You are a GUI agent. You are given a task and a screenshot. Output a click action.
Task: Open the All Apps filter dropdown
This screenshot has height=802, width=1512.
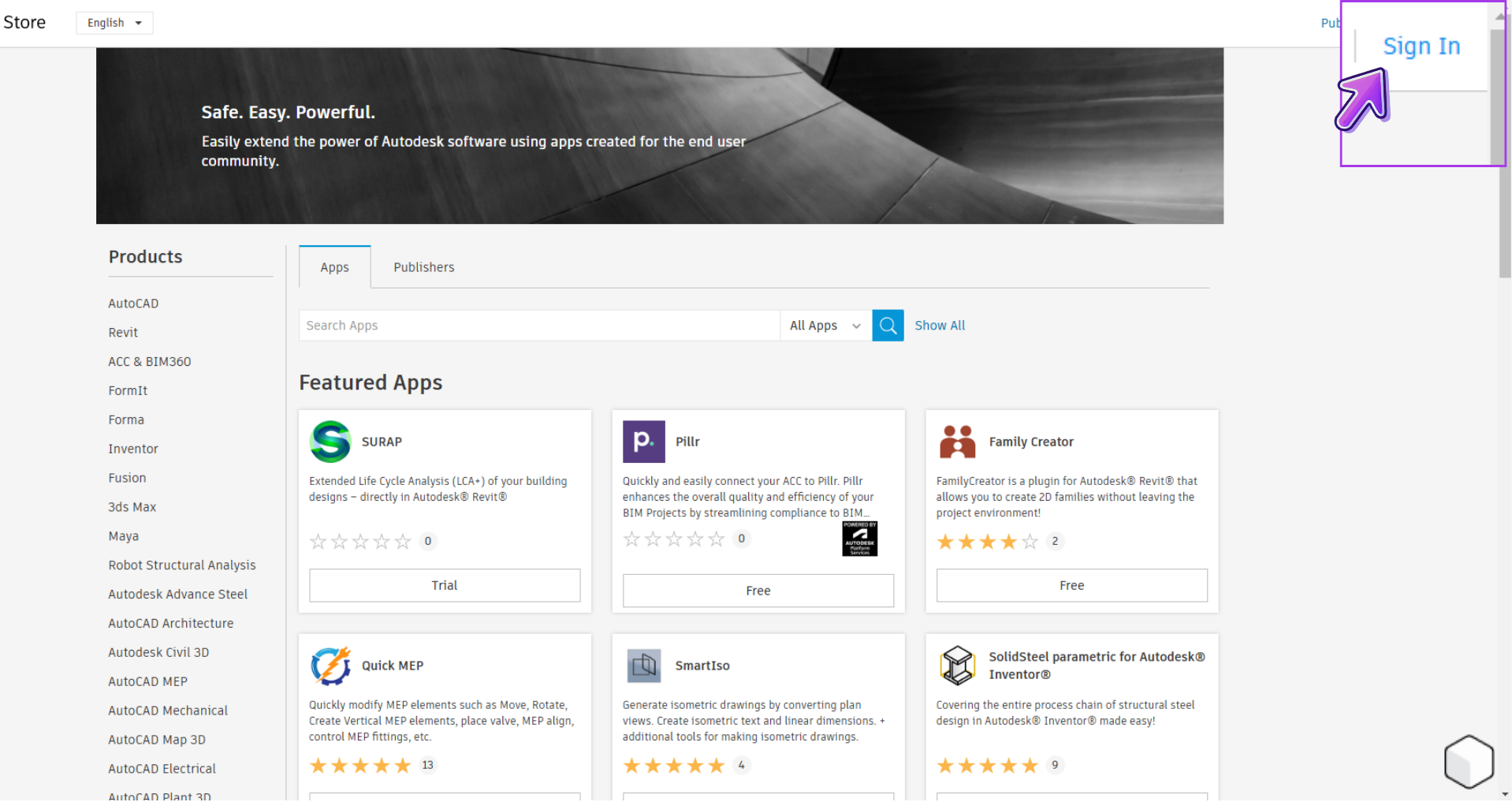click(825, 326)
